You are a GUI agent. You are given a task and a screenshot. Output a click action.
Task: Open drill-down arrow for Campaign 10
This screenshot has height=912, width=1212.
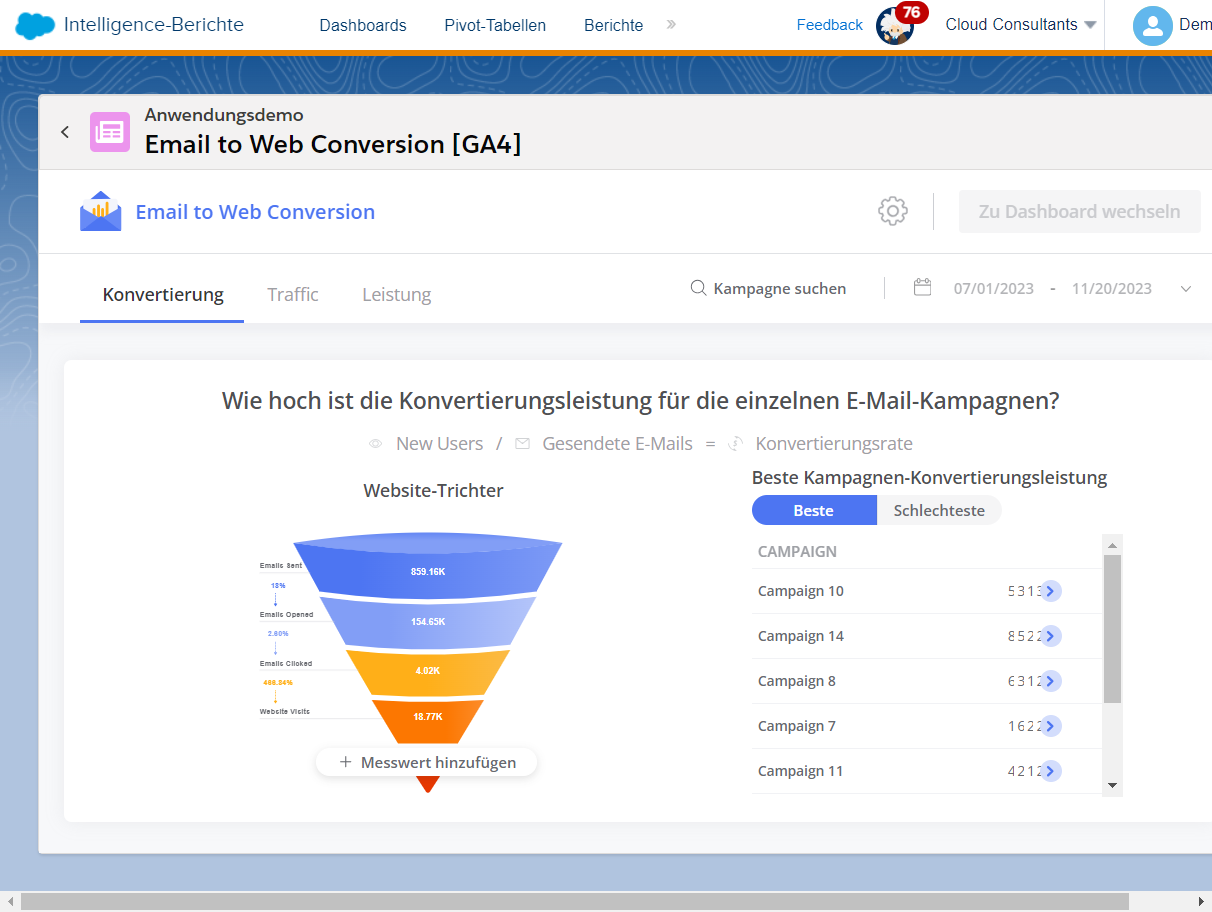point(1050,591)
